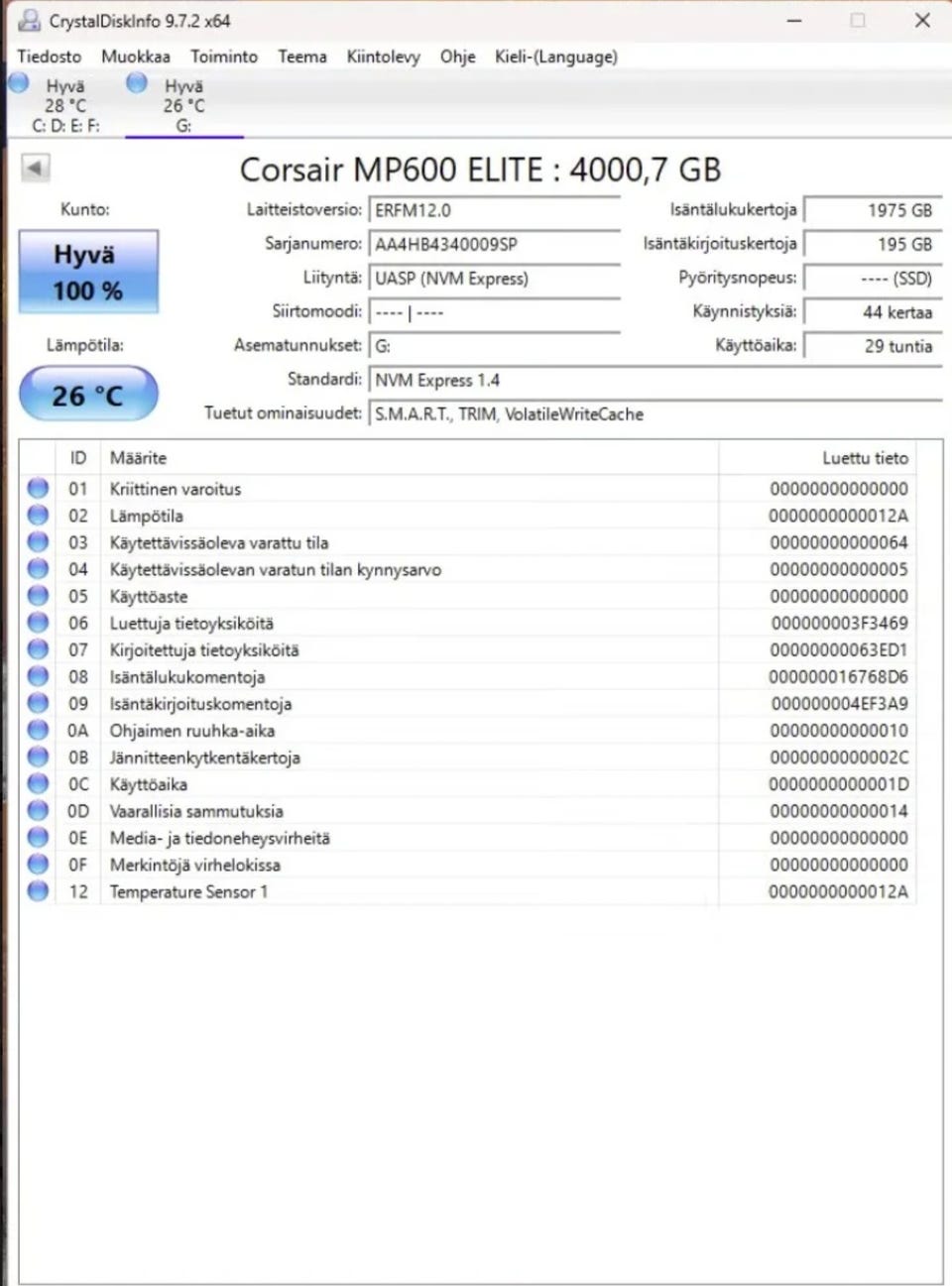Screen dimensions: 952x1286
Task: Open the Toiminto menu
Action: pyautogui.click(x=224, y=57)
